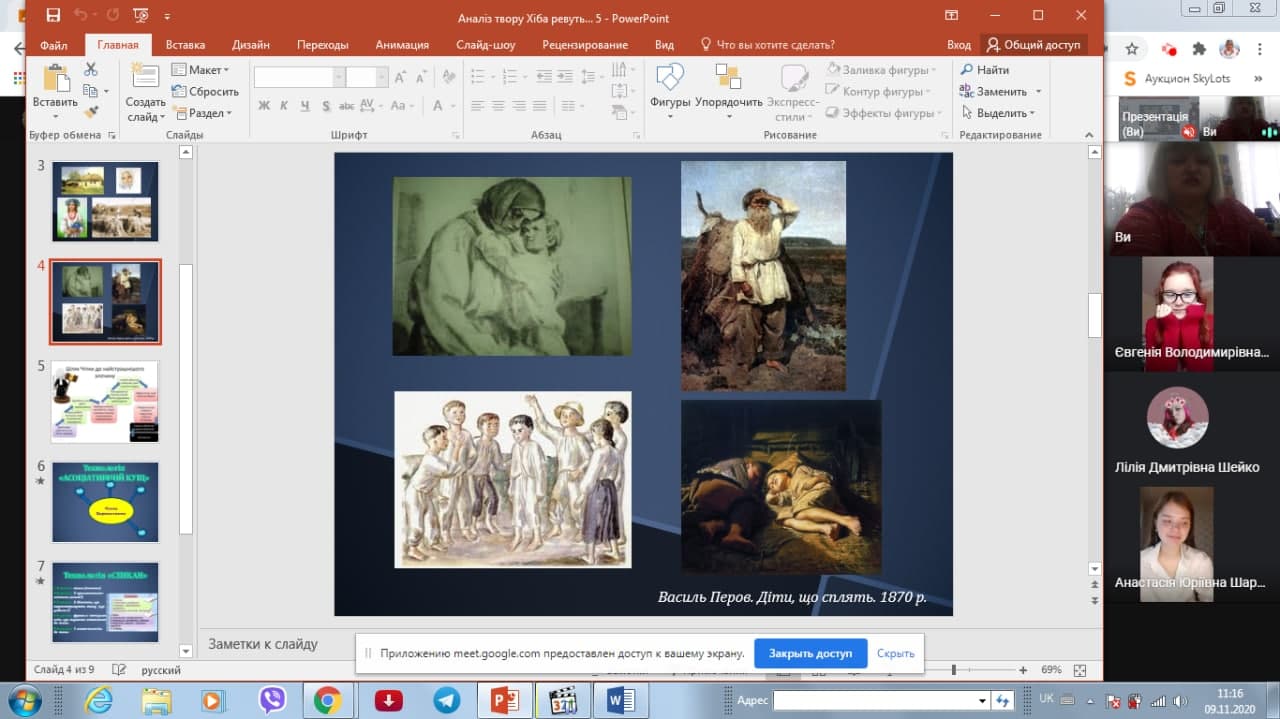Viewport: 1280px width, 719px height.
Task: Click spell check icon in status bar
Action: pyautogui.click(x=120, y=670)
